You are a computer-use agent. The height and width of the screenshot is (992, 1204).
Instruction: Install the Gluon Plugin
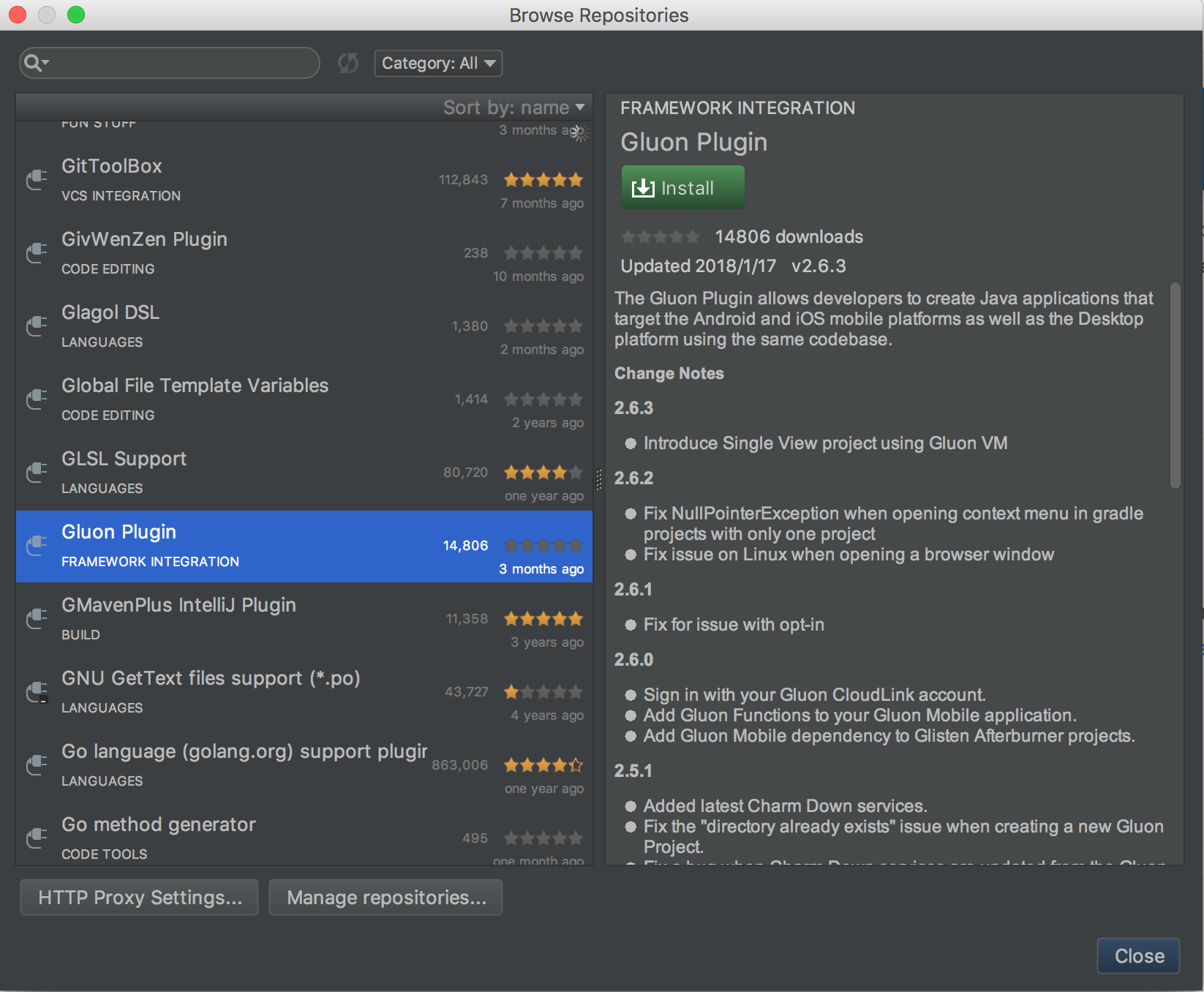tap(682, 188)
